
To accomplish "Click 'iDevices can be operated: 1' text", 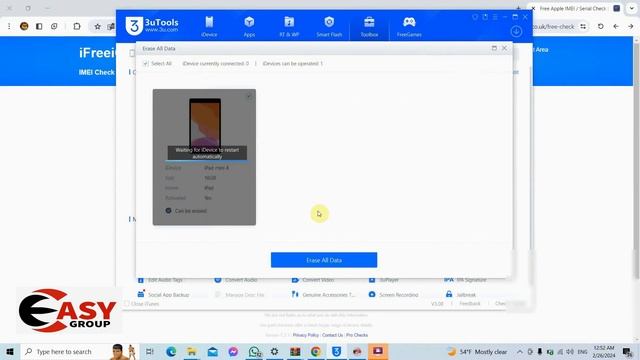I will coord(292,64).
